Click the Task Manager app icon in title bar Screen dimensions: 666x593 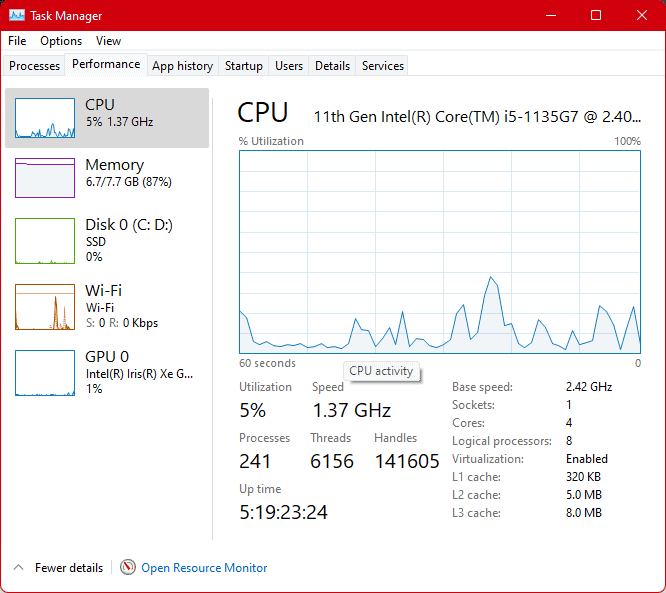tap(17, 15)
